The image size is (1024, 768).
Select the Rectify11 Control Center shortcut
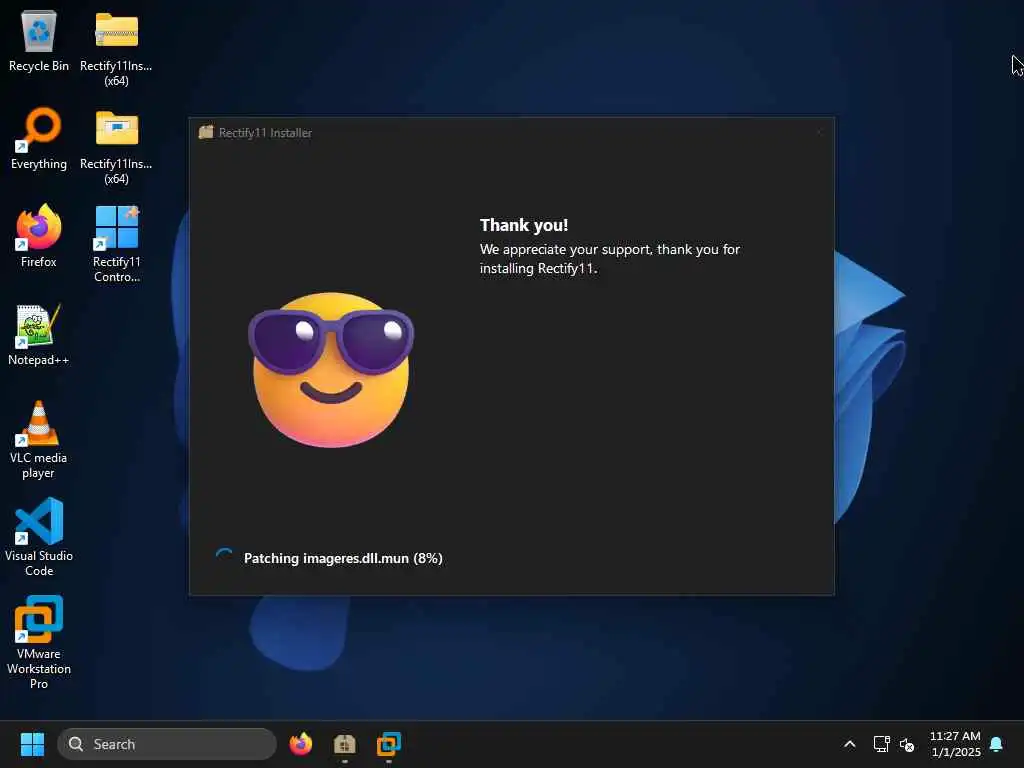coord(116,244)
